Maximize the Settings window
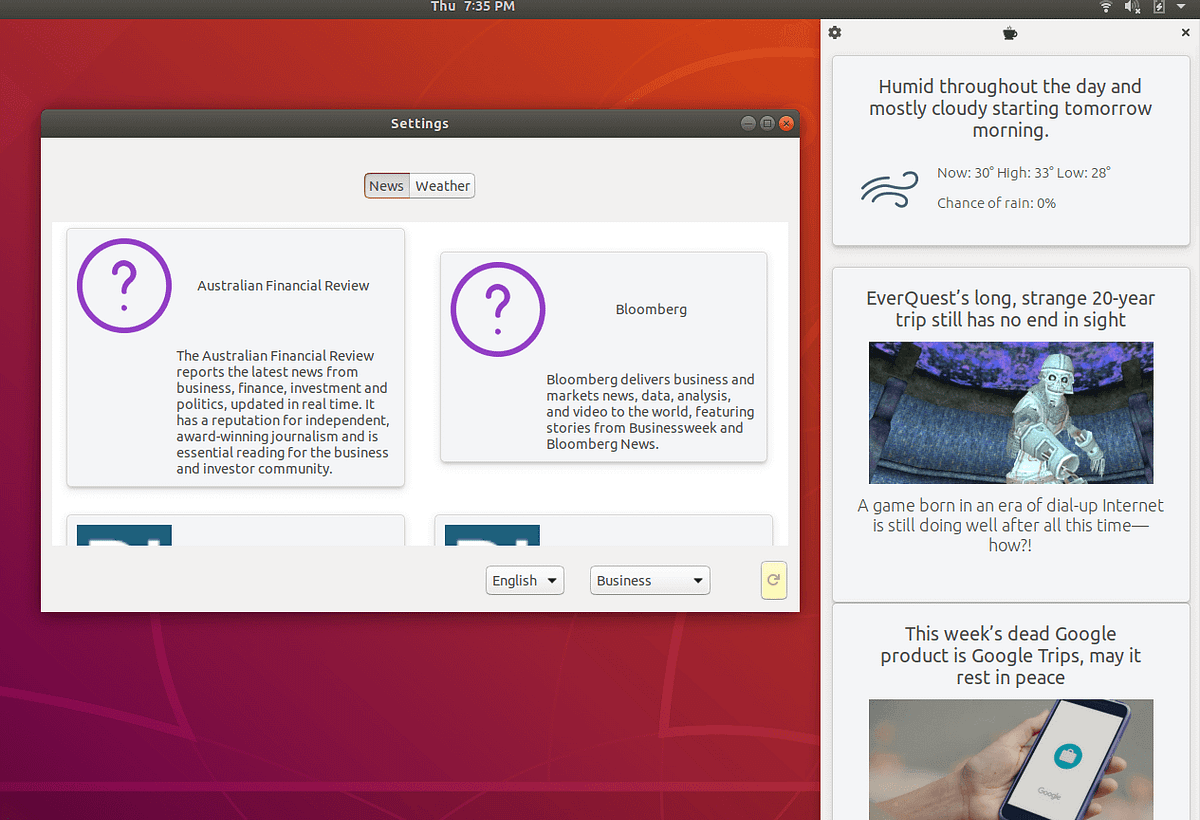 (767, 123)
